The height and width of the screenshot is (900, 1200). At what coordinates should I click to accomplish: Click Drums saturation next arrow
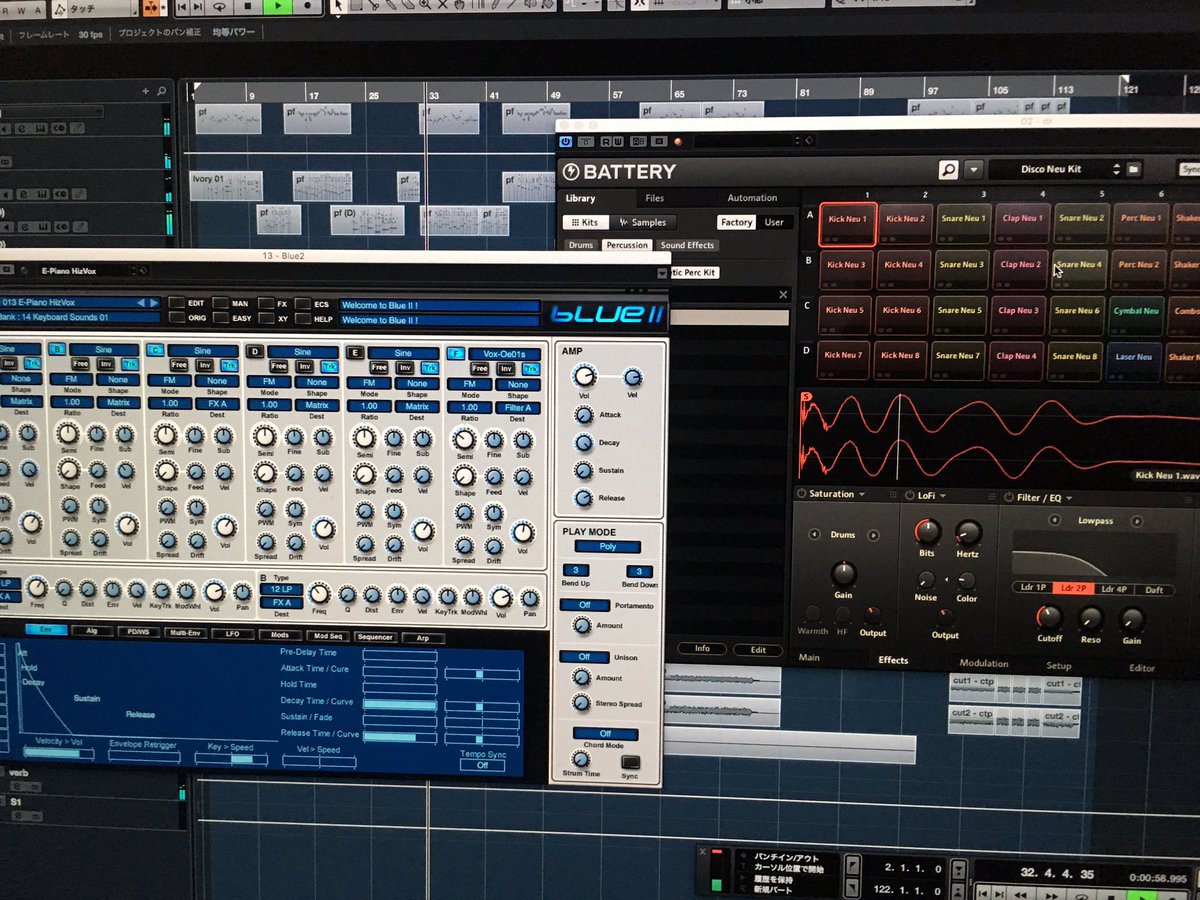click(x=873, y=535)
